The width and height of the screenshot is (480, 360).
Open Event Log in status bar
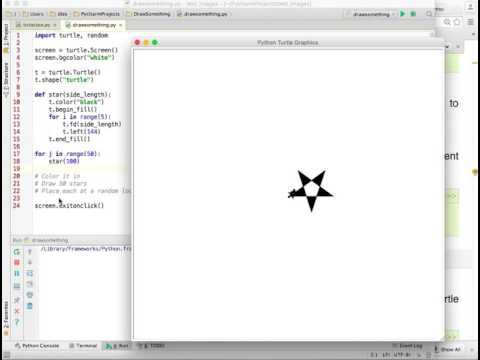pos(407,346)
